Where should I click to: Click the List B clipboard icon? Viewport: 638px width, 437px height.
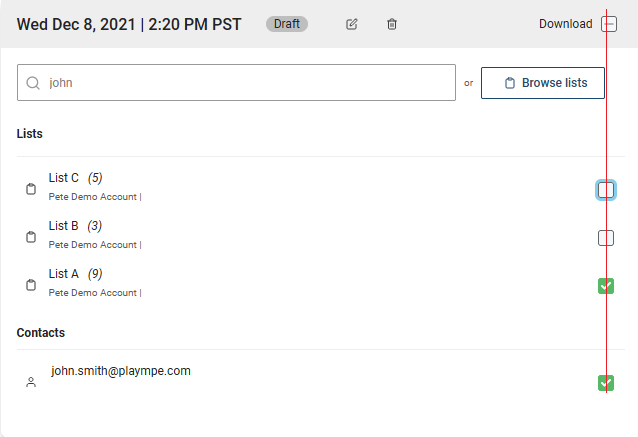click(x=31, y=237)
